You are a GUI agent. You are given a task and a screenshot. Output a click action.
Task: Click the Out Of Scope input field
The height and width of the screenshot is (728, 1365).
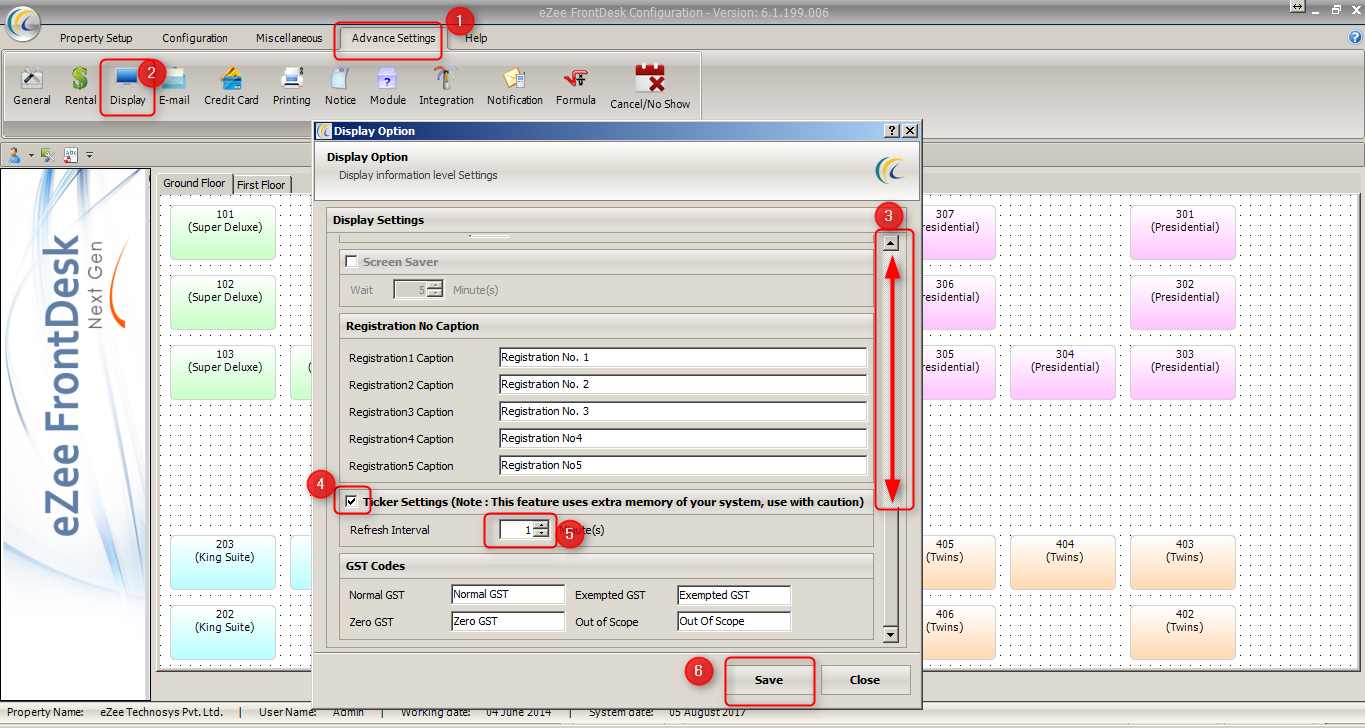click(x=734, y=622)
